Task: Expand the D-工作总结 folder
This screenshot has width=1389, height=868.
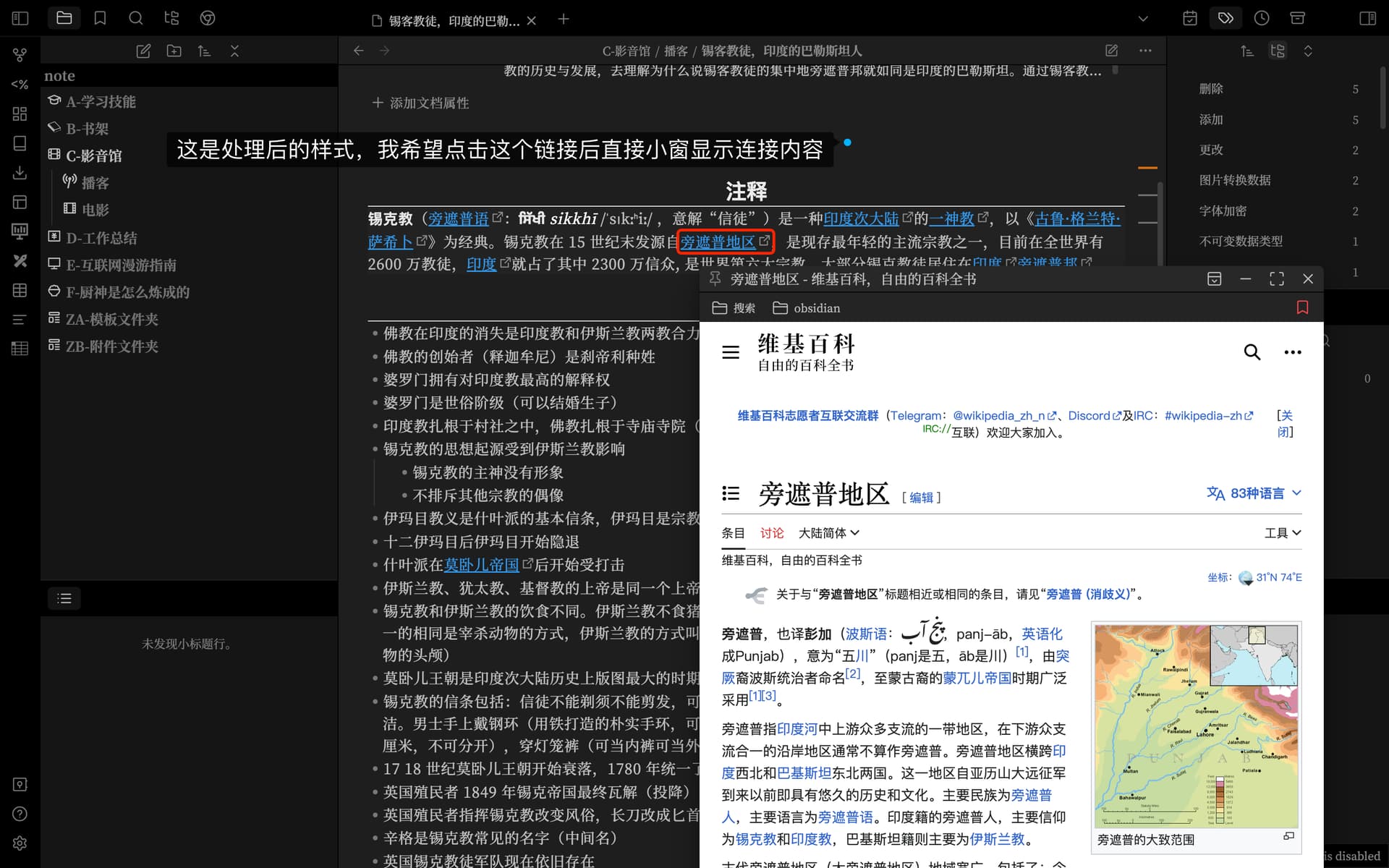Action: coord(101,238)
